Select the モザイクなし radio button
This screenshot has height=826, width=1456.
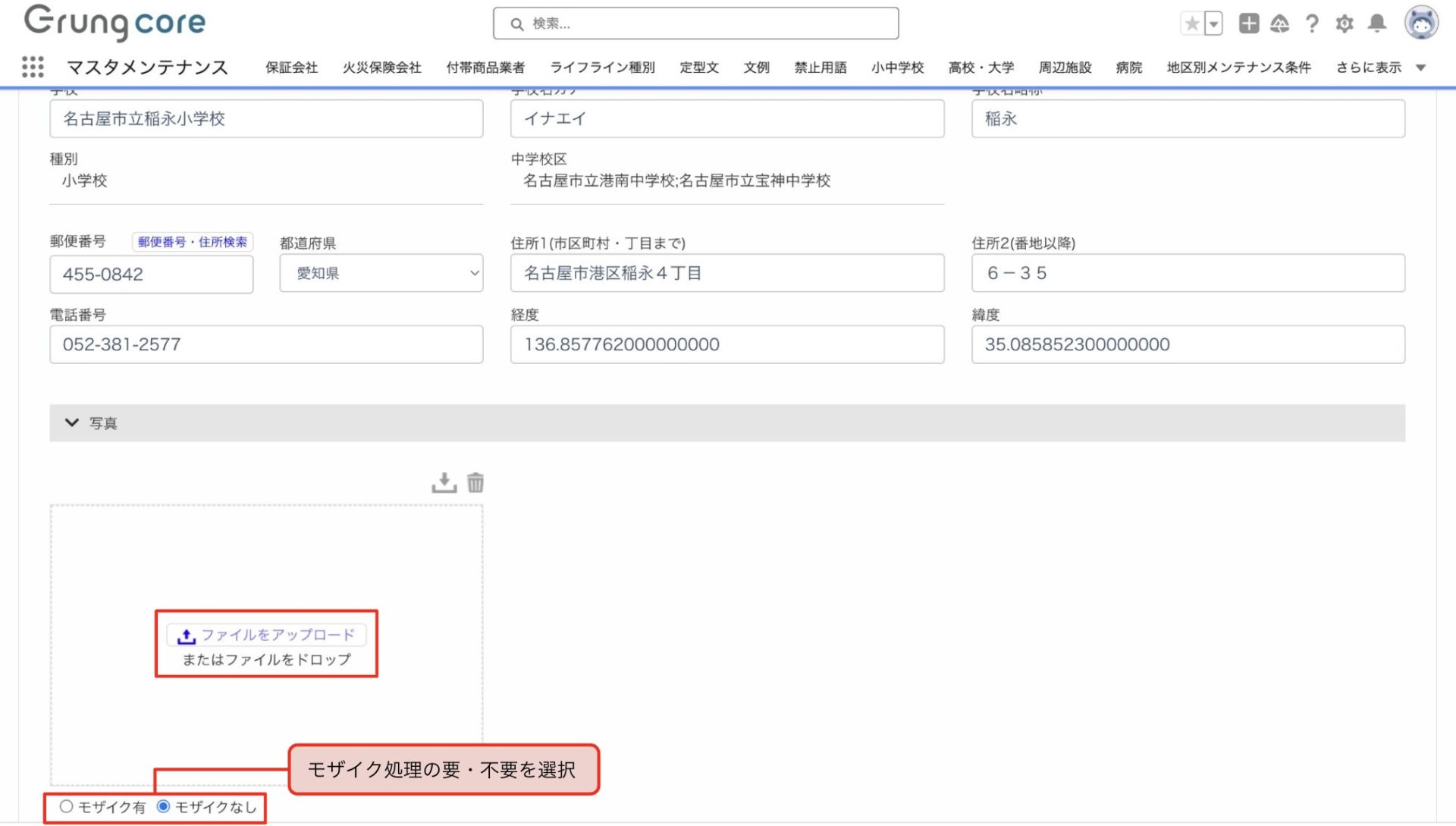pos(163,807)
